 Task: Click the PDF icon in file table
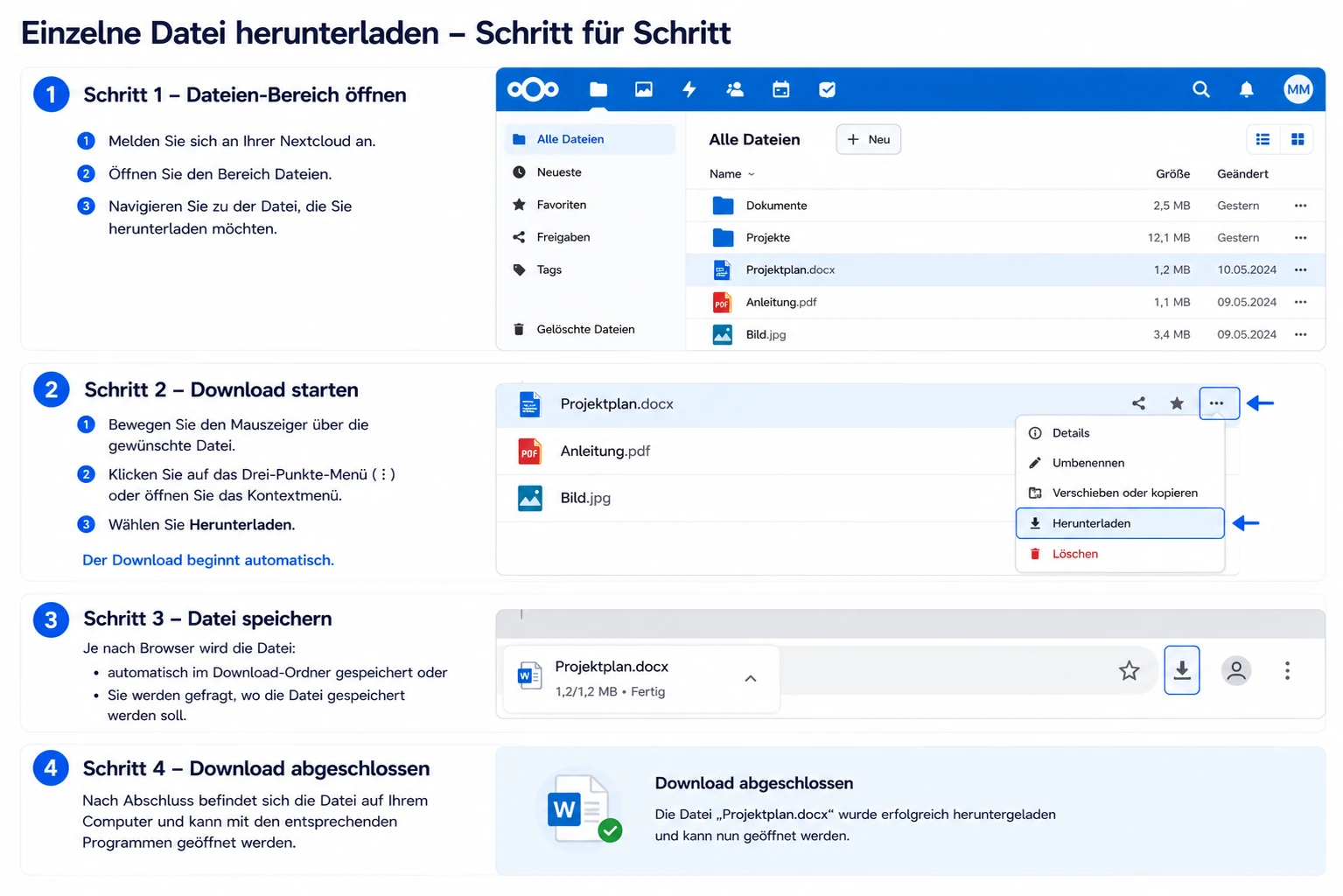[x=722, y=303]
